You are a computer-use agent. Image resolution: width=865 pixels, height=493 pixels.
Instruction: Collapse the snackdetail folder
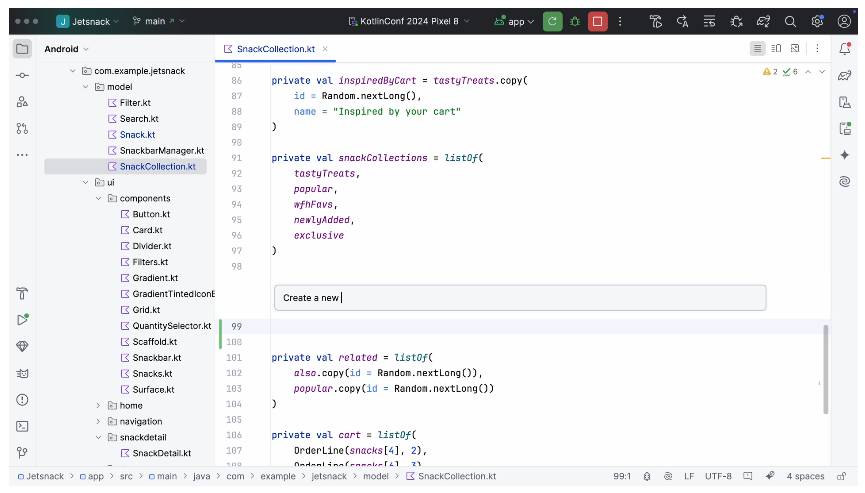98,437
